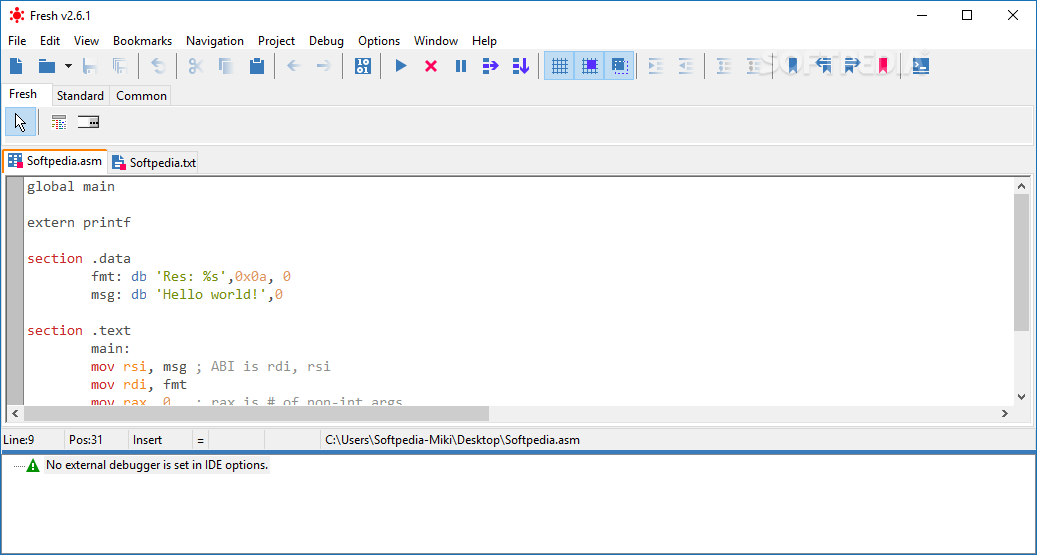The image size is (1037, 555).
Task: Go to next bookmark icon
Action: (852, 65)
